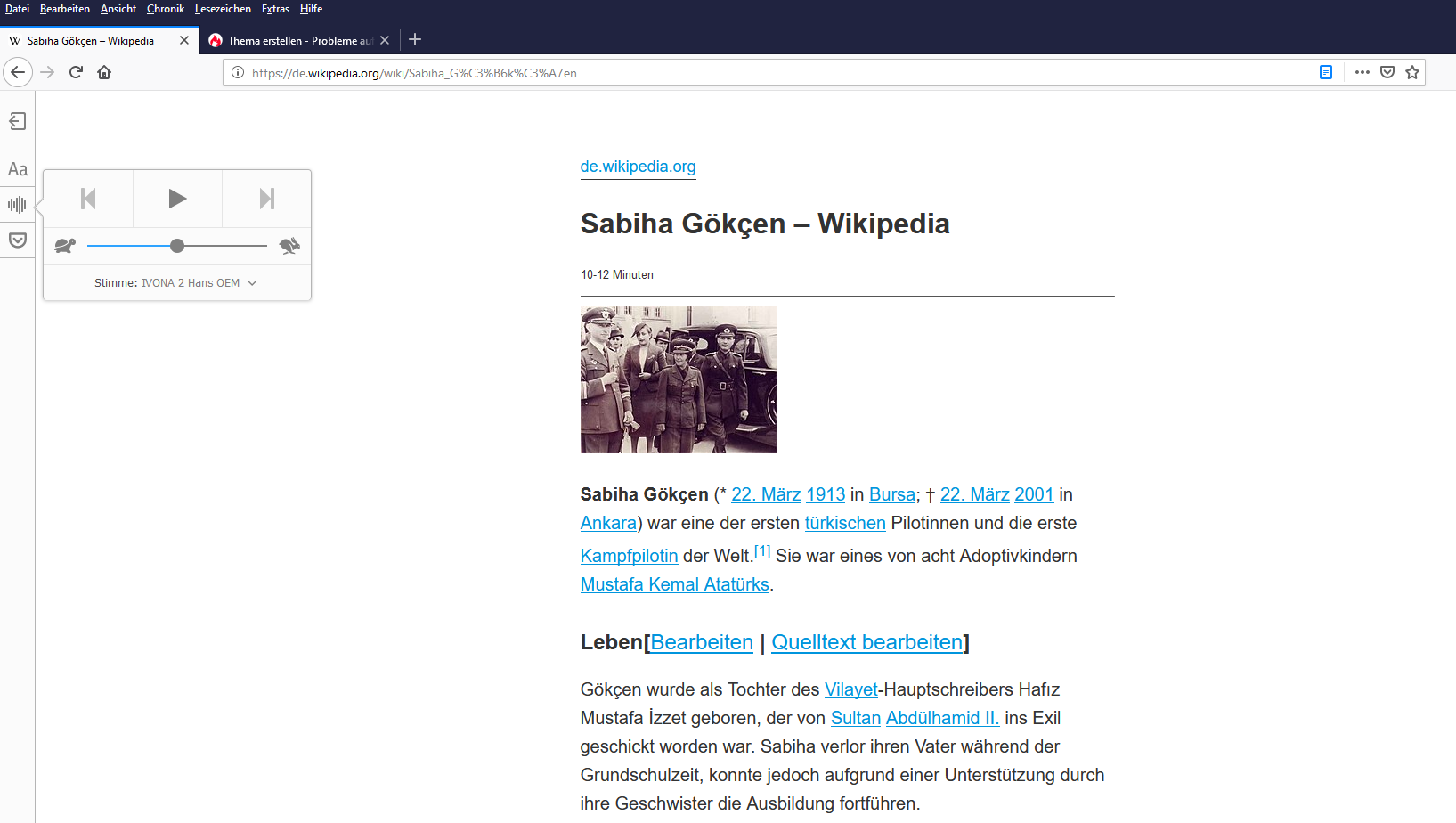Click the browser forward arrow

click(47, 72)
